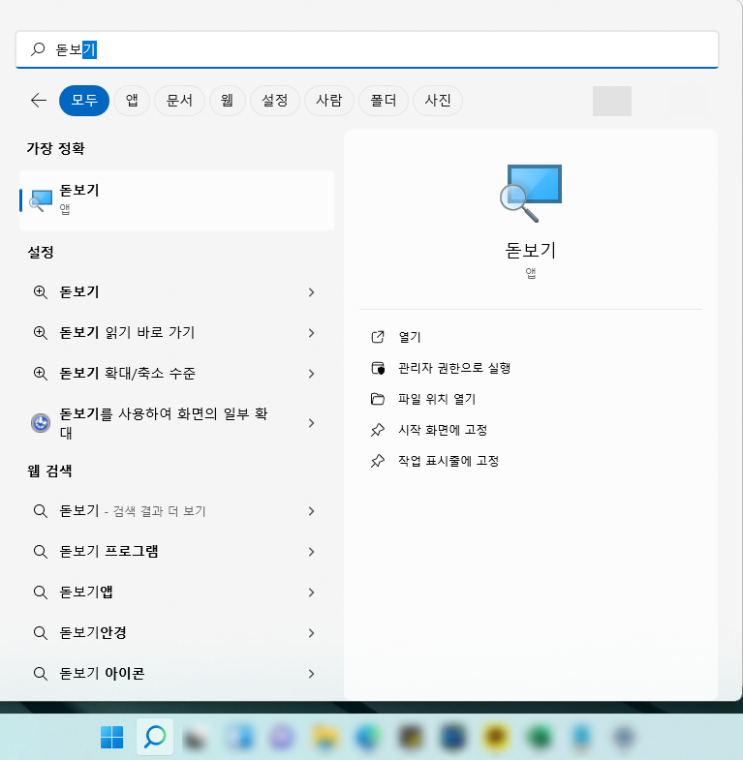
Task: Click search icon beside 돋보기앱
Action: pos(40,592)
